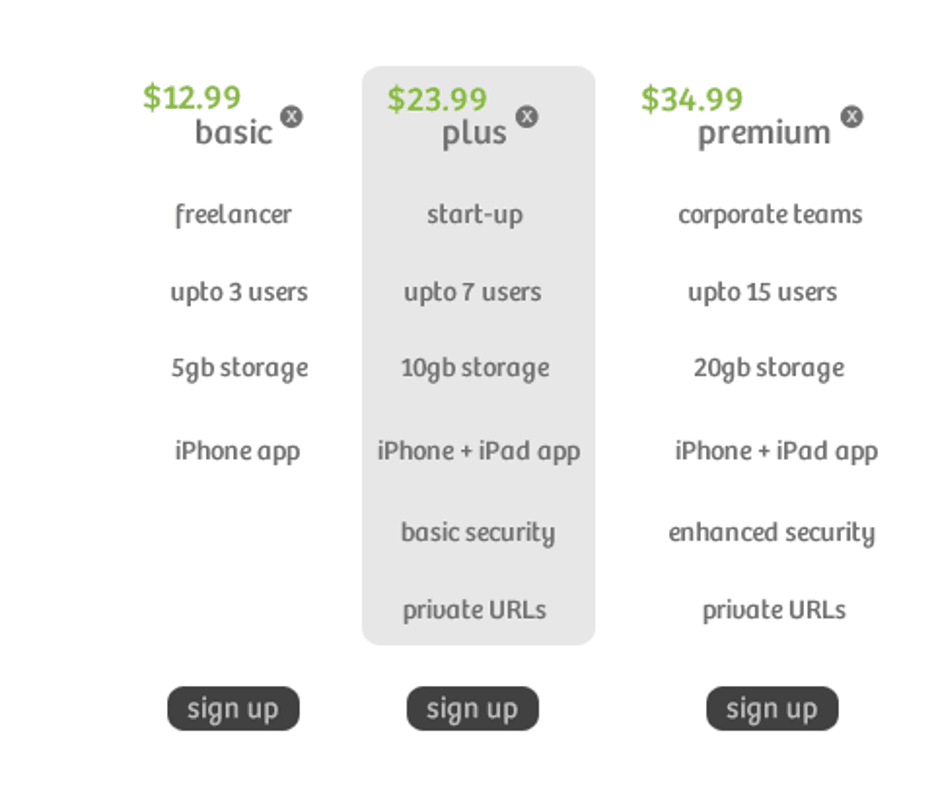Select the plus plan heading
The image size is (936, 790).
point(473,132)
